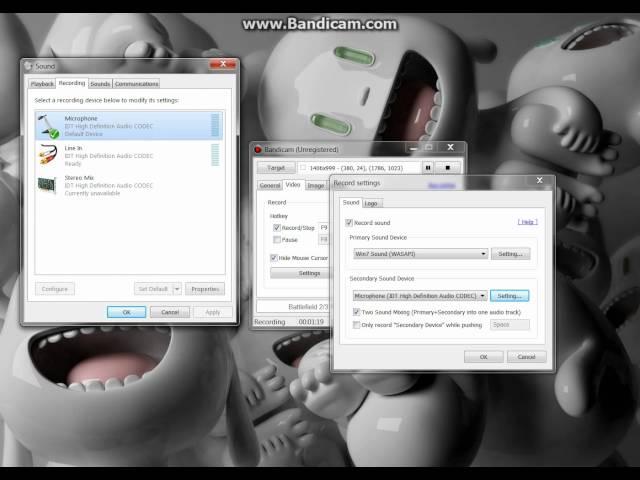The width and height of the screenshot is (640, 480).
Task: Click OK in the Sound window
Action: 127,312
